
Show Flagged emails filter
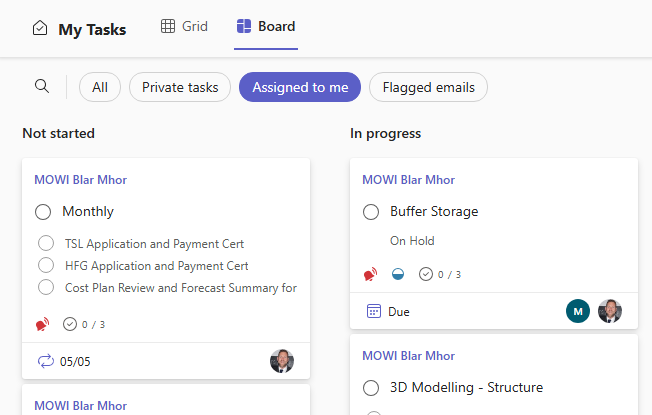(428, 87)
